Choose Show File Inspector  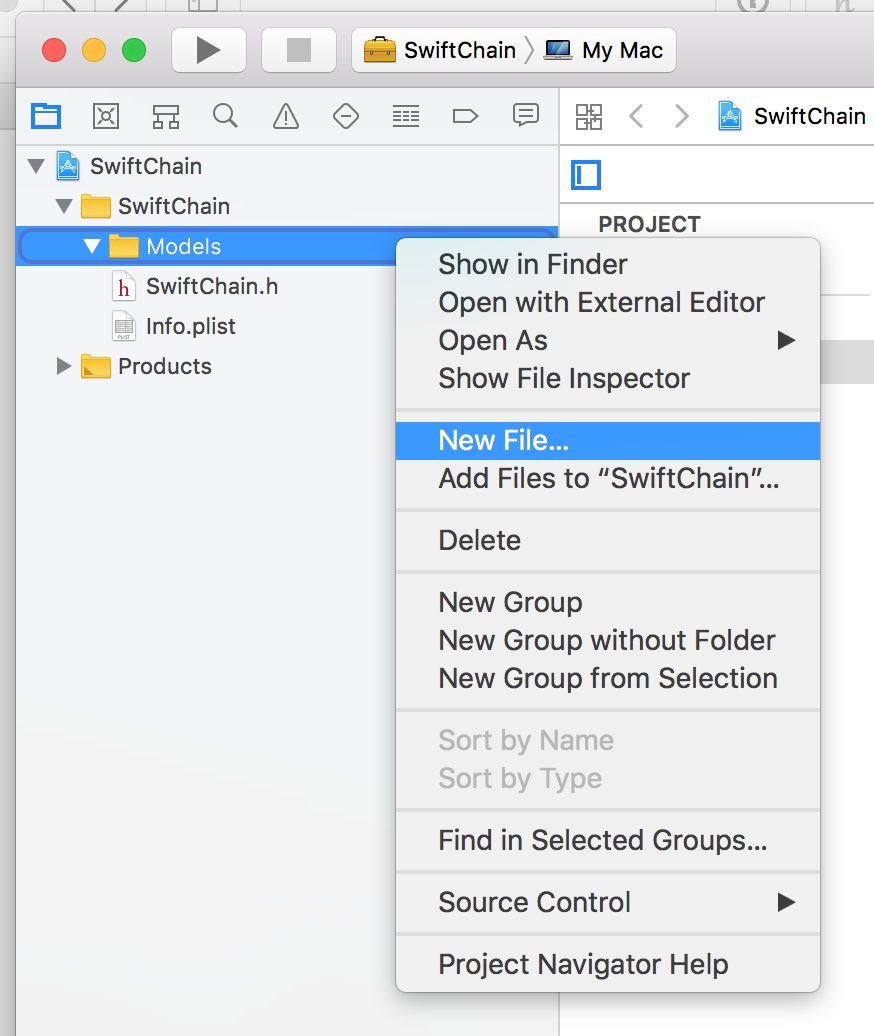pos(608,379)
